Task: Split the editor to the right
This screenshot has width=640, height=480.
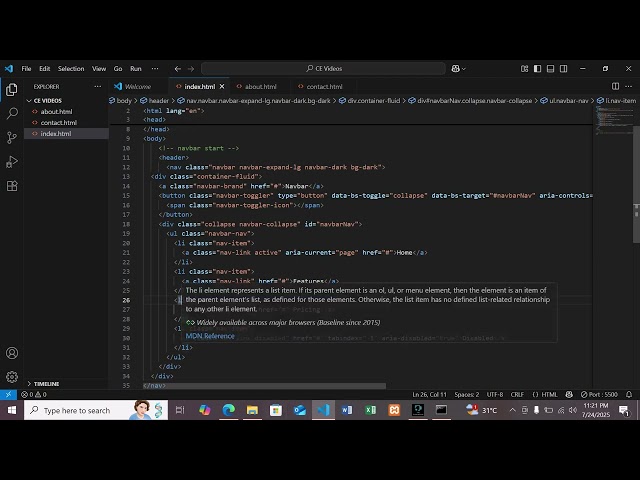Action: tap(615, 86)
